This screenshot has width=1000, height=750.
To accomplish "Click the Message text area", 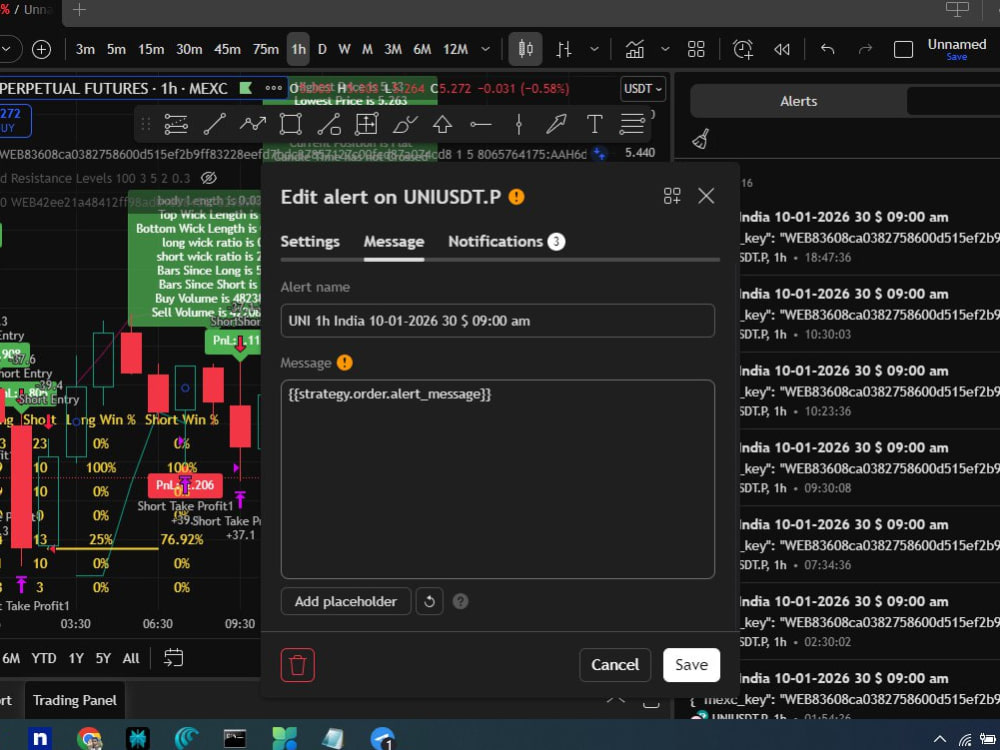I will [x=497, y=479].
